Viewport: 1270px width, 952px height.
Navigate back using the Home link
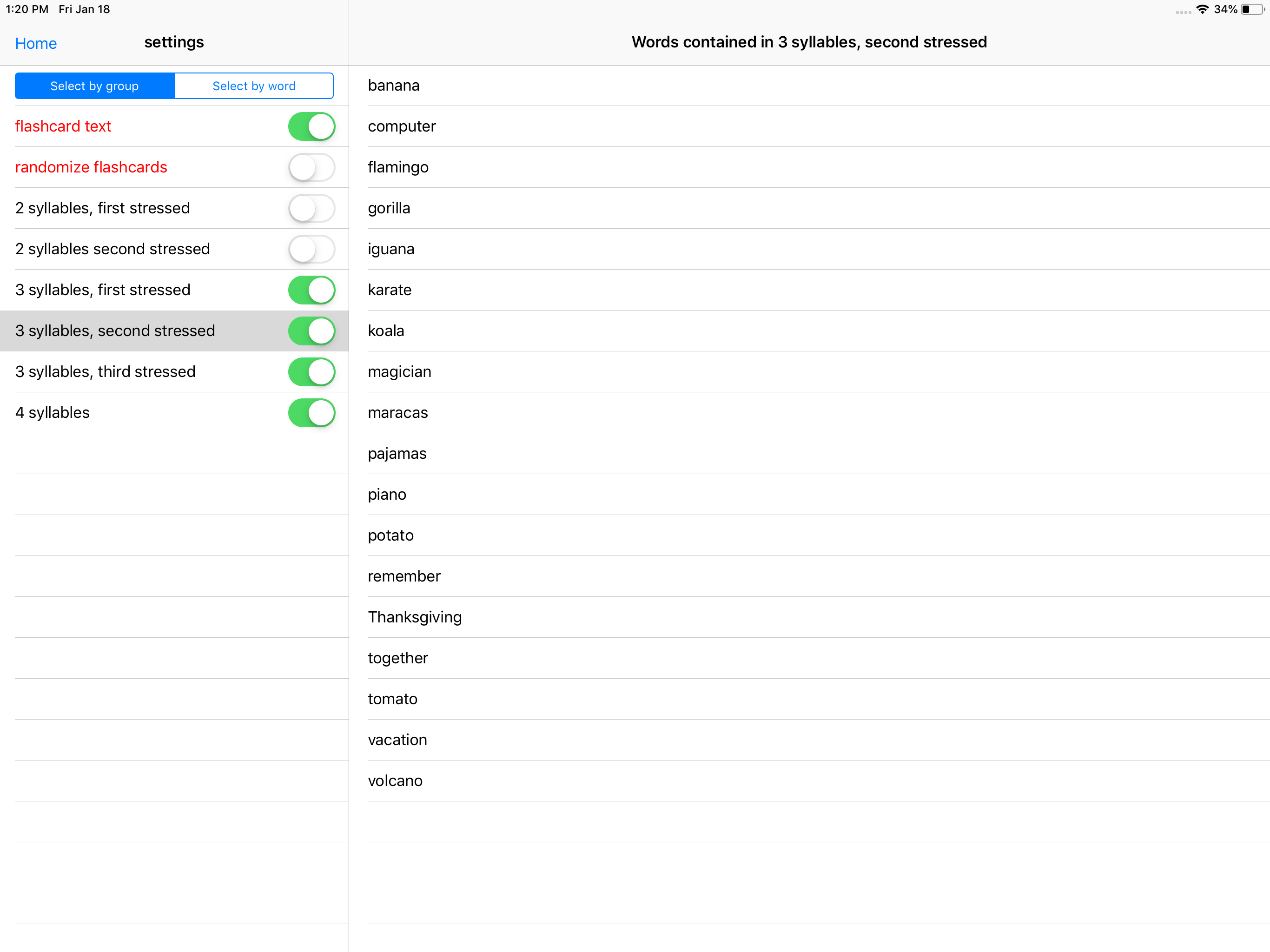(36, 43)
